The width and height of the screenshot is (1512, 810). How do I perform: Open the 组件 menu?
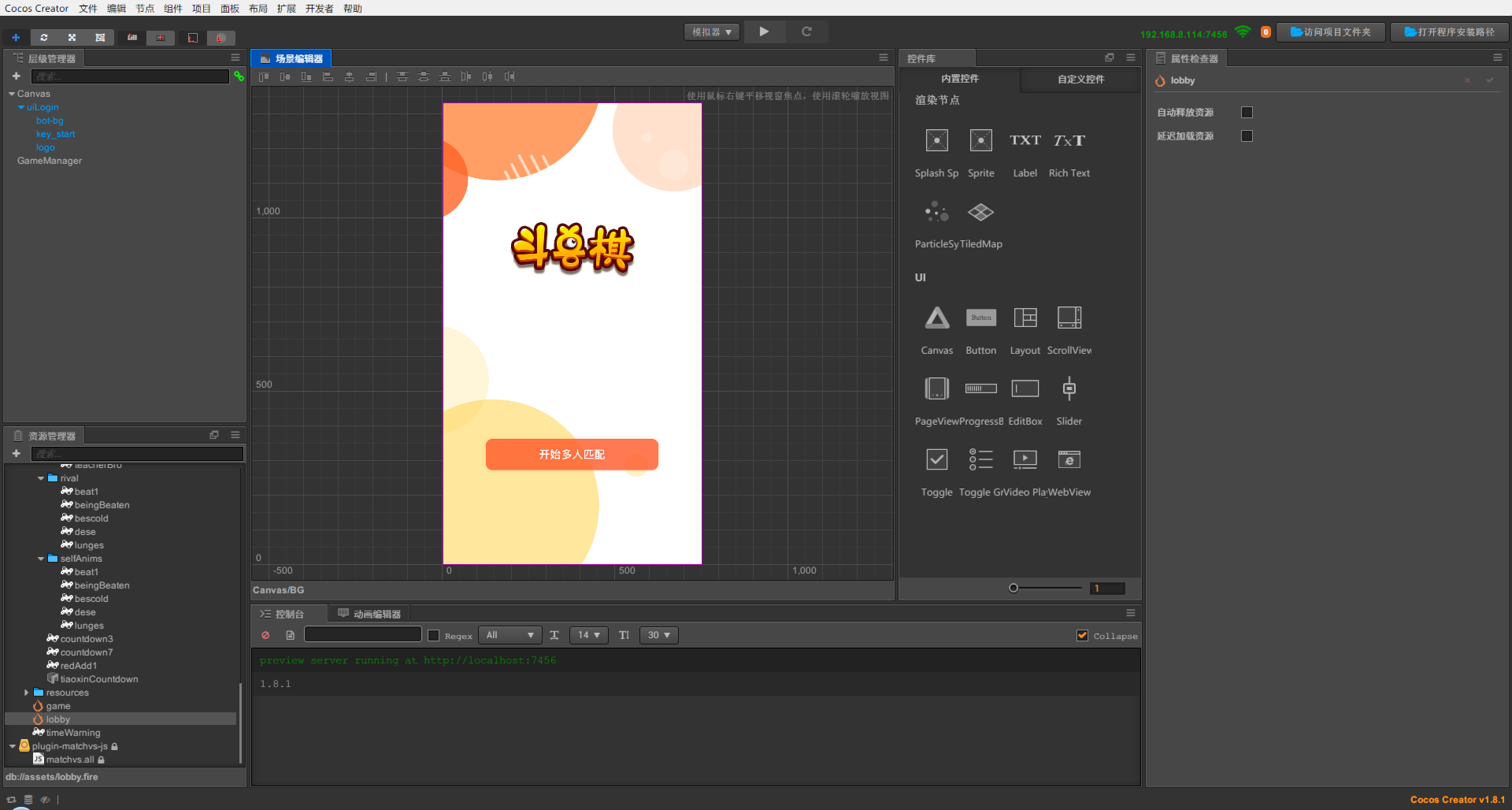pyautogui.click(x=172, y=9)
